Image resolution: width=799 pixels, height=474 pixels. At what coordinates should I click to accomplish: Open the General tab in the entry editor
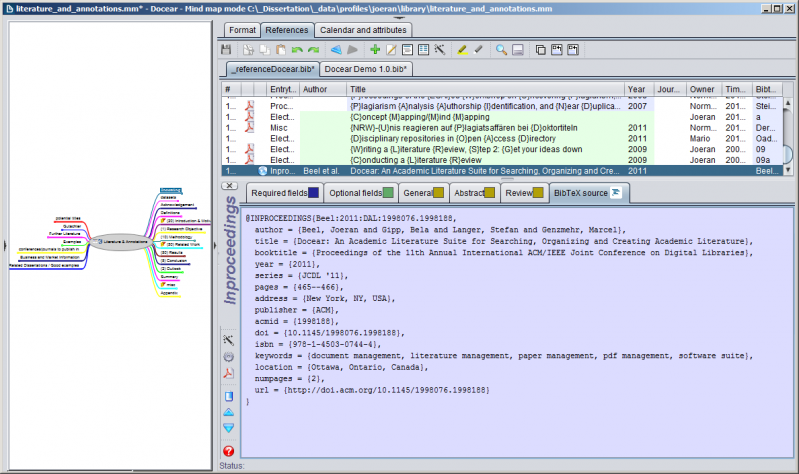pos(423,193)
